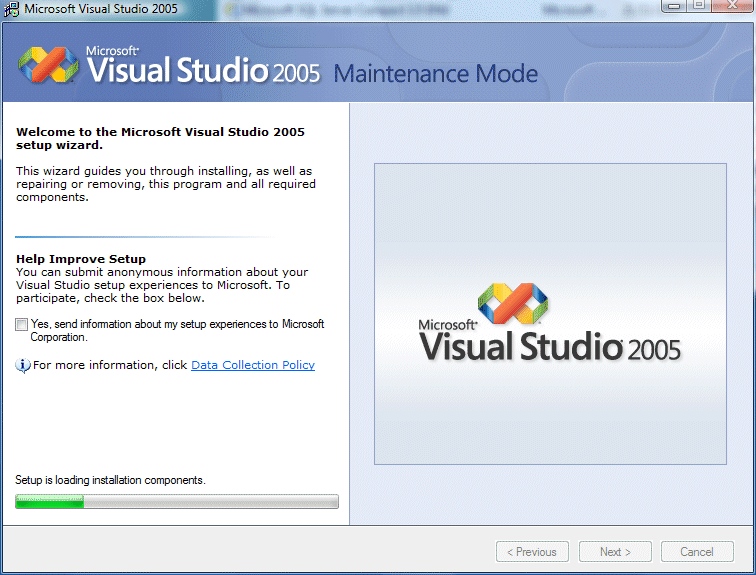Screen dimensions: 756x575
Task: Click the colorful infinity logo in splash image
Action: pyautogui.click(x=513, y=303)
